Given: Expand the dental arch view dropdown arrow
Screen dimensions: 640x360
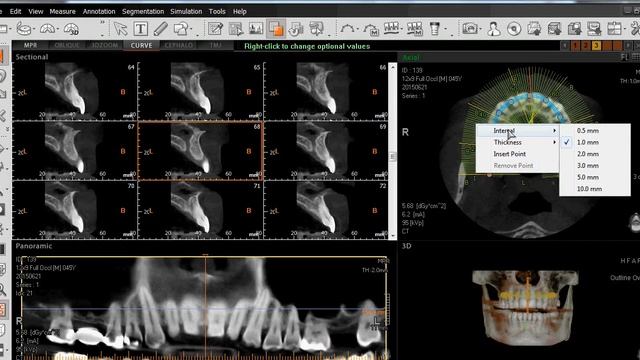Looking at the screenshot, I should tap(58, 29).
